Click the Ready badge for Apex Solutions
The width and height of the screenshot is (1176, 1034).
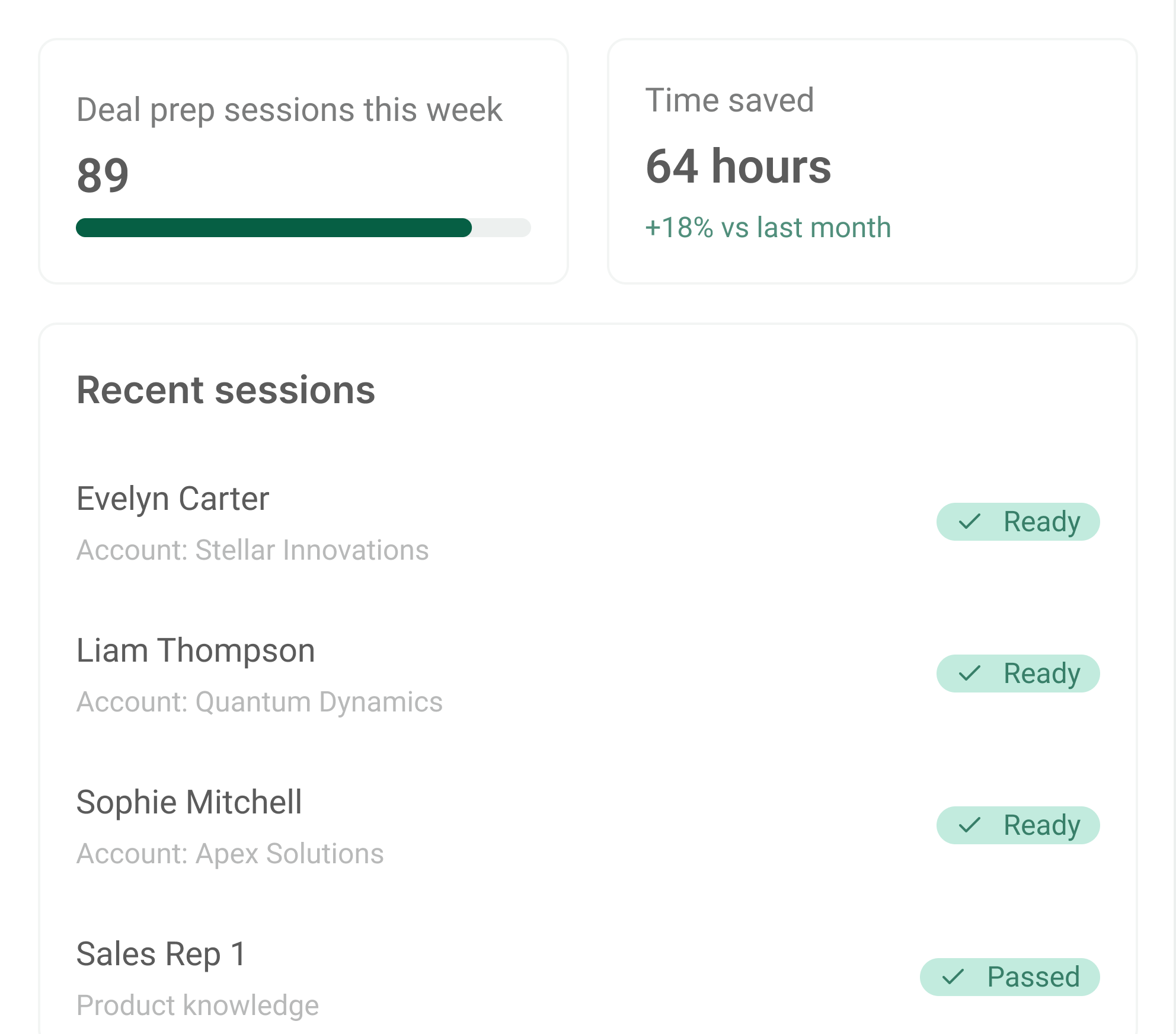tap(1018, 825)
